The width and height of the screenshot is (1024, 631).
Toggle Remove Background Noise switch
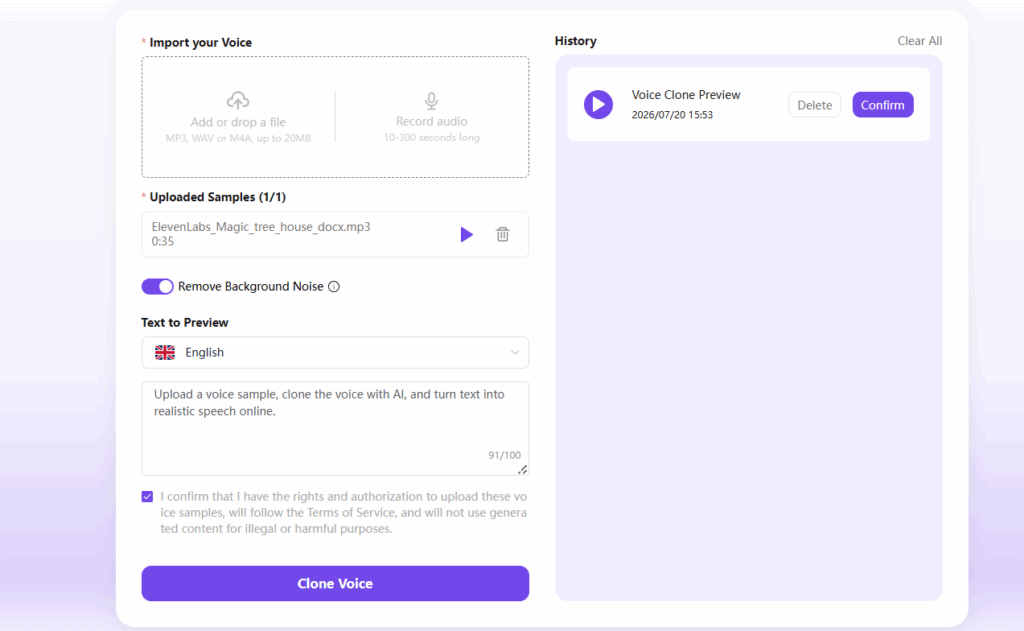click(x=157, y=286)
